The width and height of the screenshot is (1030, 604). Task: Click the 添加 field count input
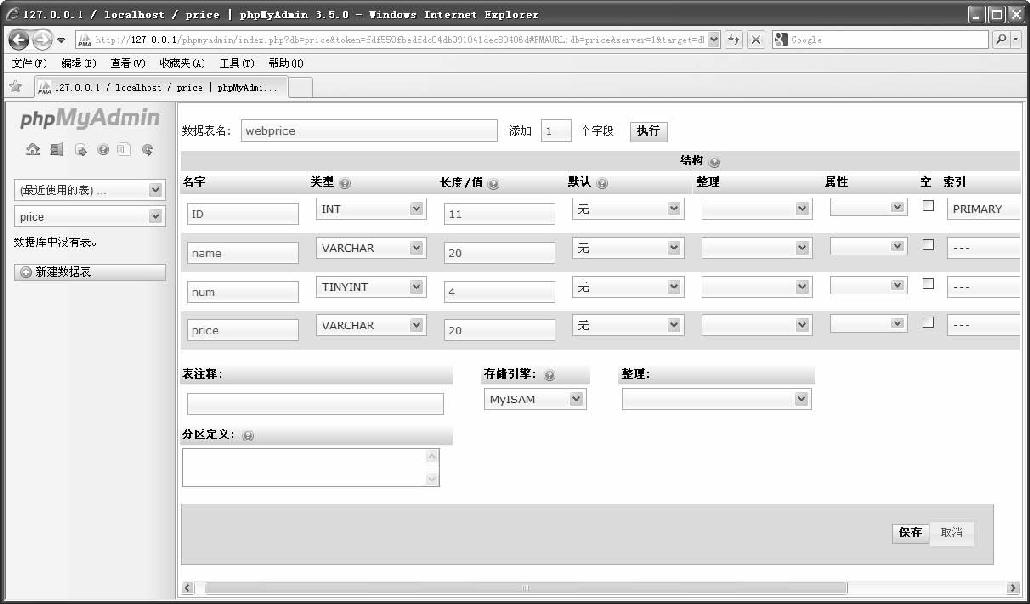click(x=556, y=131)
